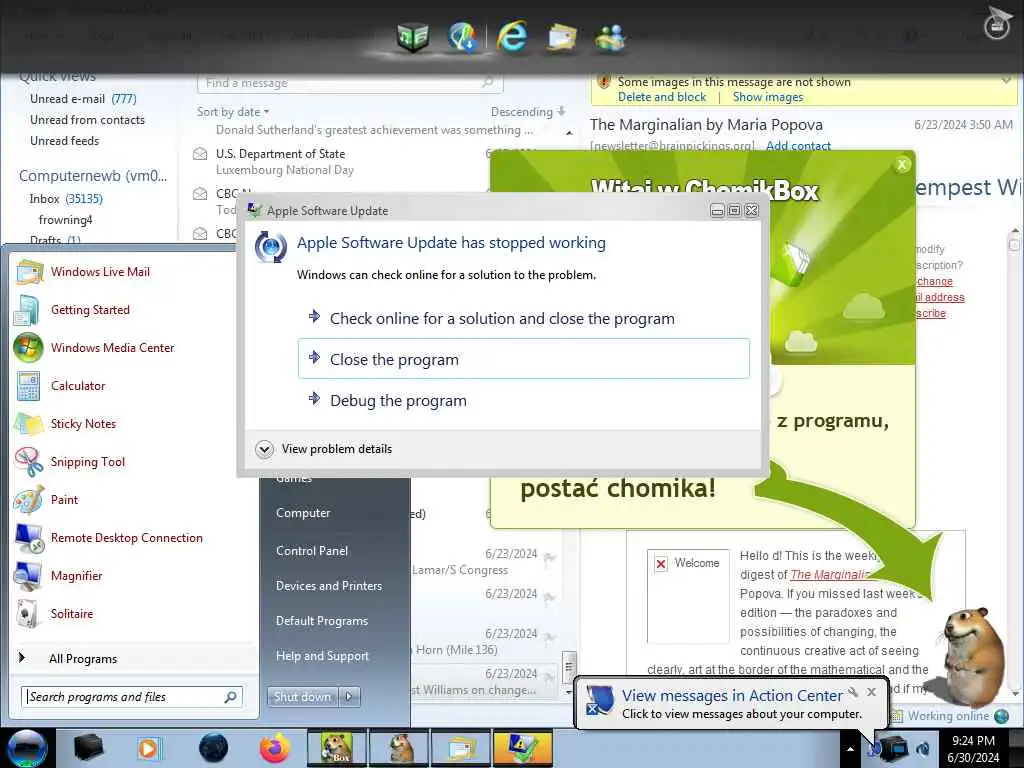1024x768 pixels.
Task: Close the ChomikBox welcome popup
Action: point(902,165)
